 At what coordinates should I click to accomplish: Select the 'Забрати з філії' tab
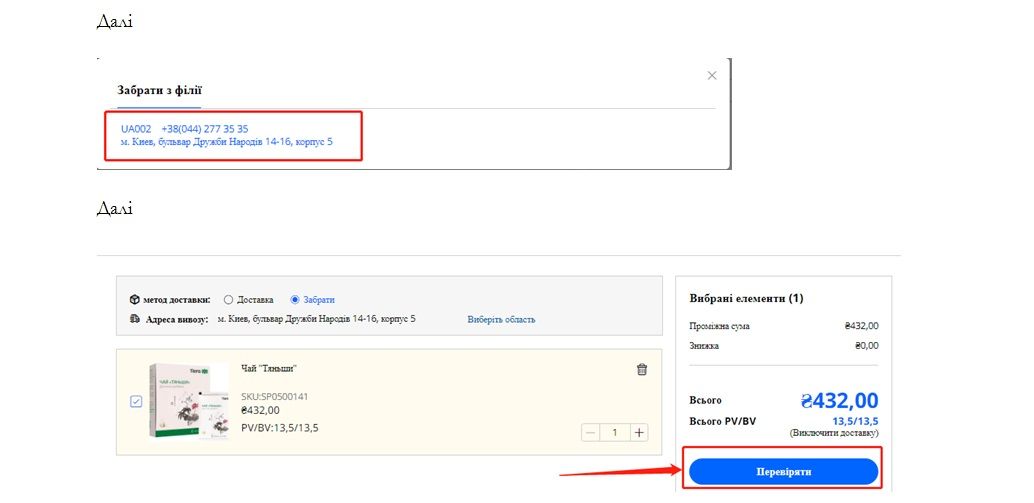tap(159, 91)
